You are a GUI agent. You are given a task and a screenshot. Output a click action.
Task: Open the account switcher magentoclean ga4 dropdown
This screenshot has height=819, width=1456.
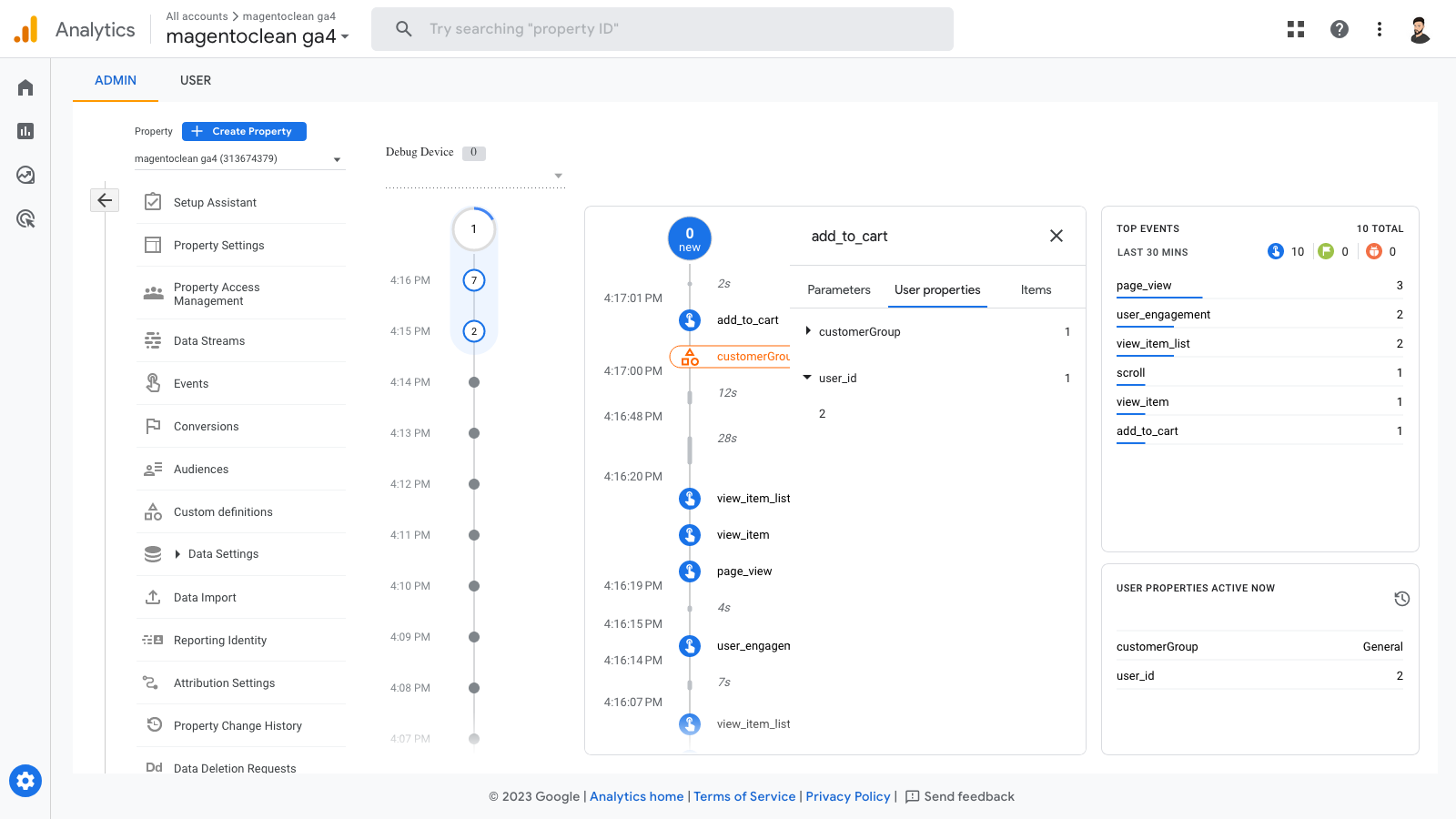[257, 36]
